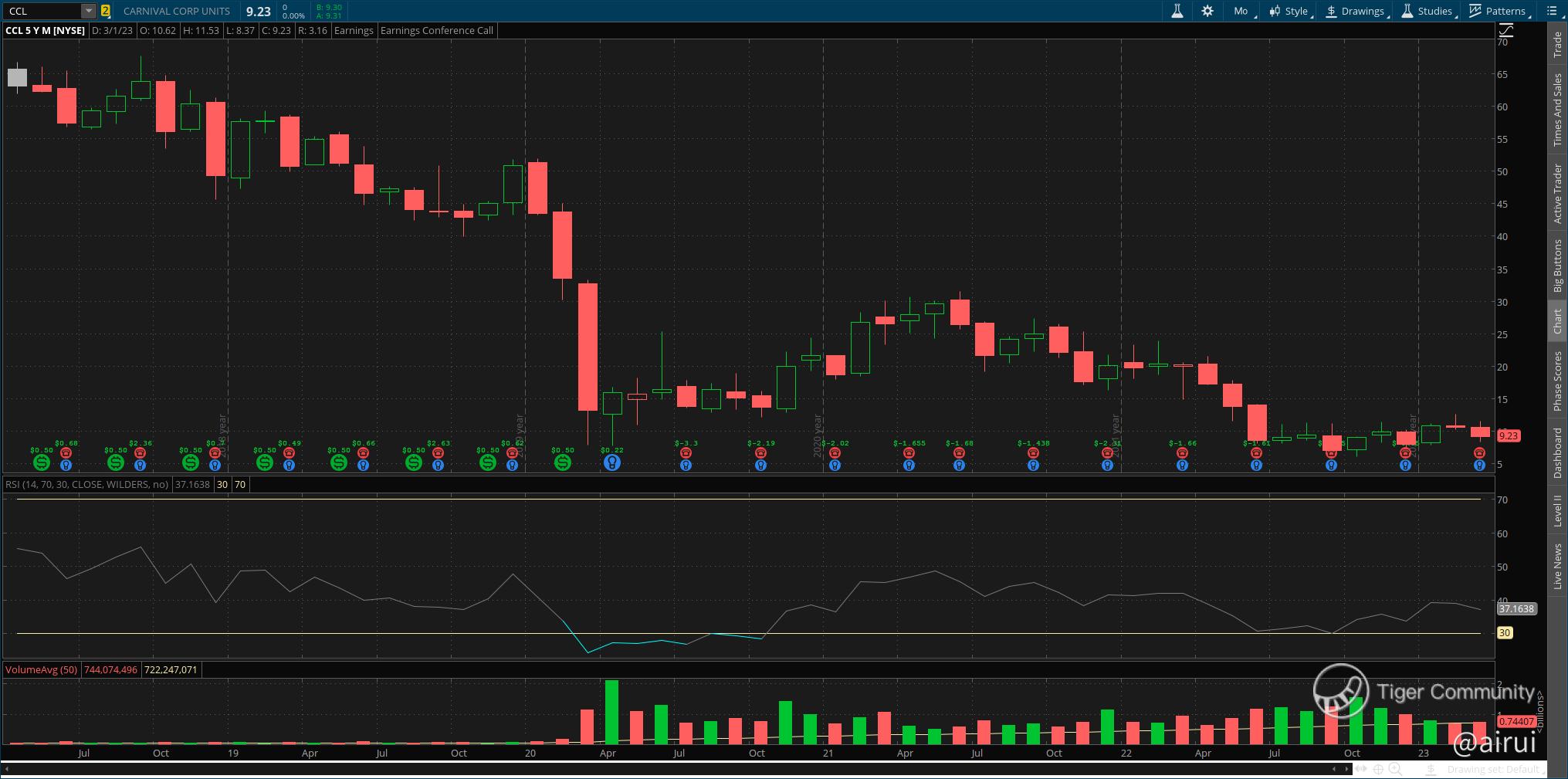Click the earnings phone icon under $-2.19
The width and height of the screenshot is (1568, 779).
pyautogui.click(x=760, y=454)
